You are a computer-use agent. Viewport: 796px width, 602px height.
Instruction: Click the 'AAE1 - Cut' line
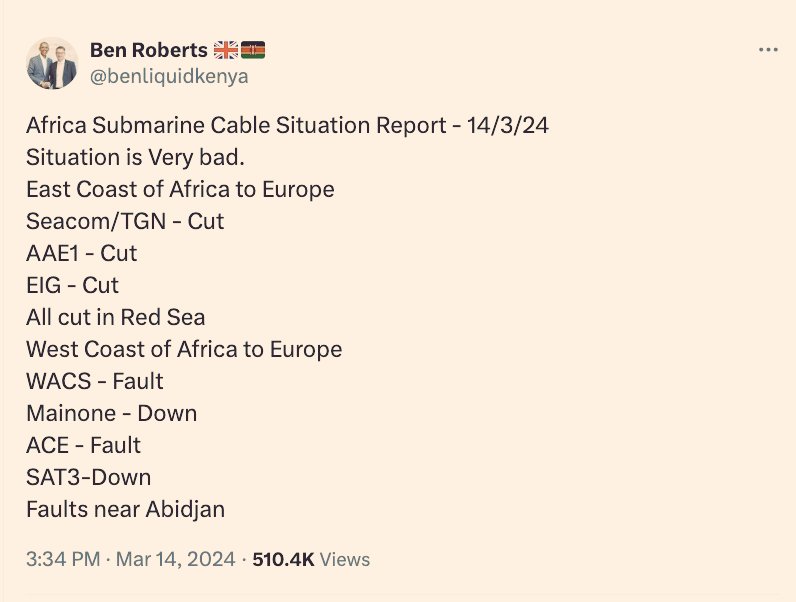tap(81, 253)
